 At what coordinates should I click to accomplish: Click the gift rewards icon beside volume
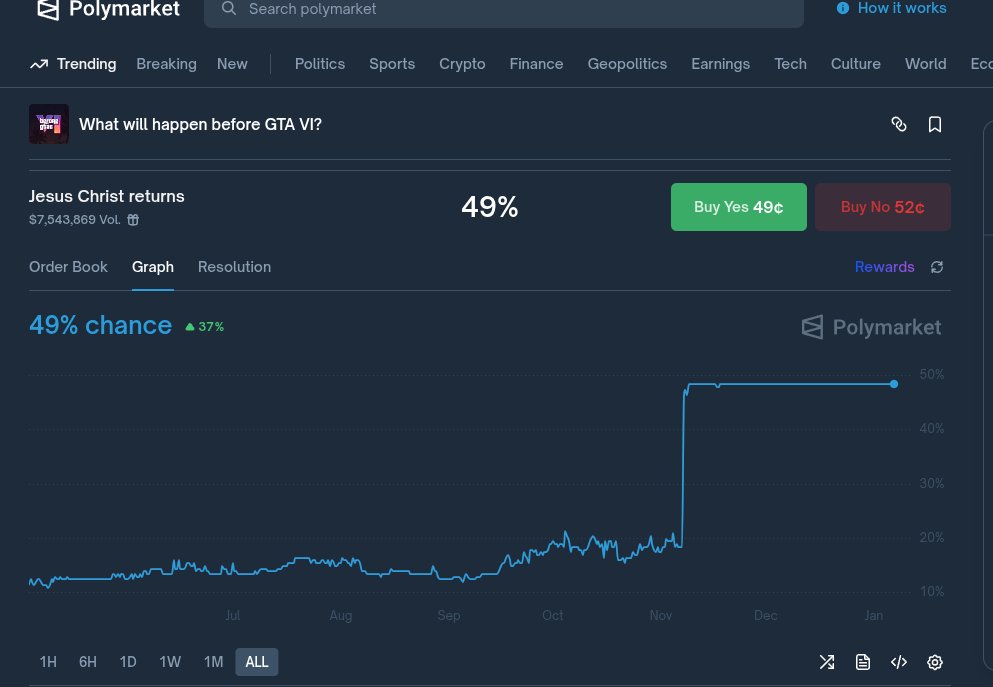click(133, 220)
